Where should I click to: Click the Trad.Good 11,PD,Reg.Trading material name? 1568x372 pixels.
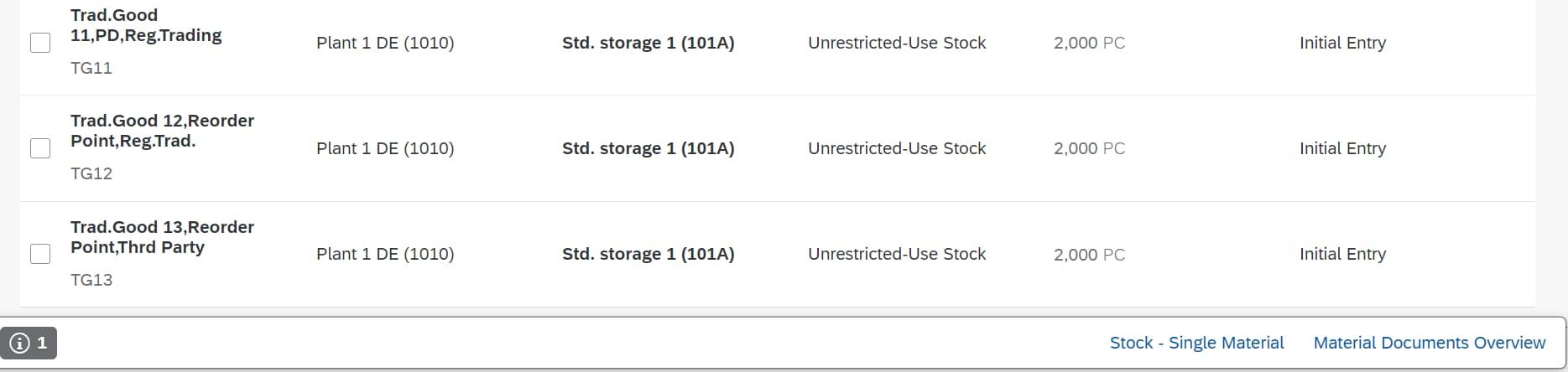(x=146, y=25)
